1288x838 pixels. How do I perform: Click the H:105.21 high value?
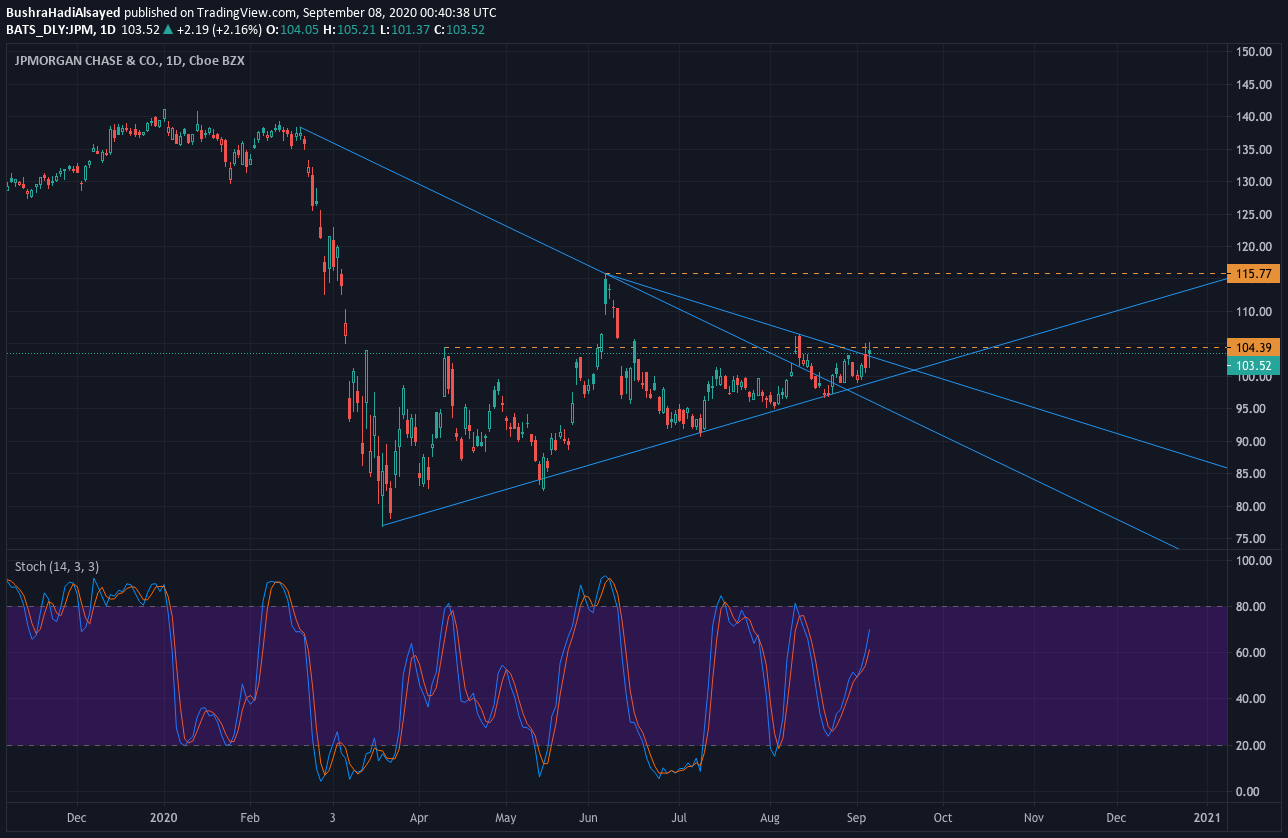[x=349, y=30]
